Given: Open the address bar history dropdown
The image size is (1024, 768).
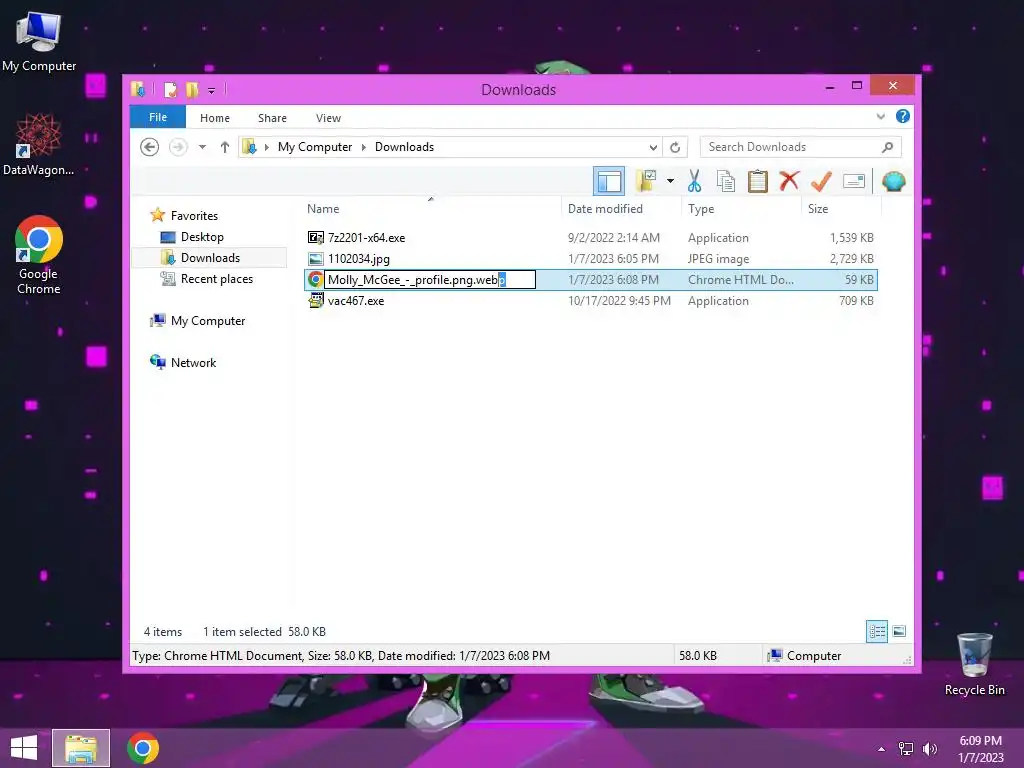Looking at the screenshot, I should click(653, 148).
